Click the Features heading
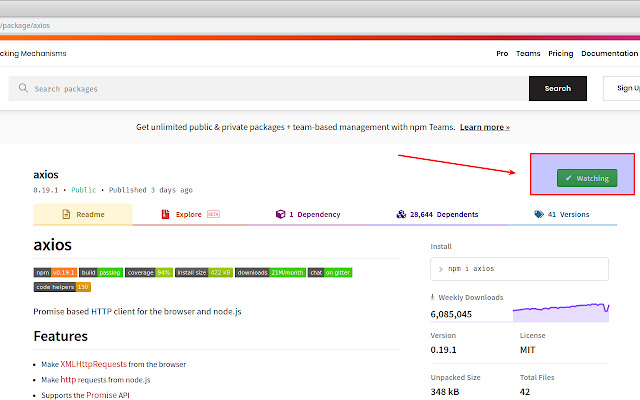The height and width of the screenshot is (400, 640). pyautogui.click(x=60, y=336)
